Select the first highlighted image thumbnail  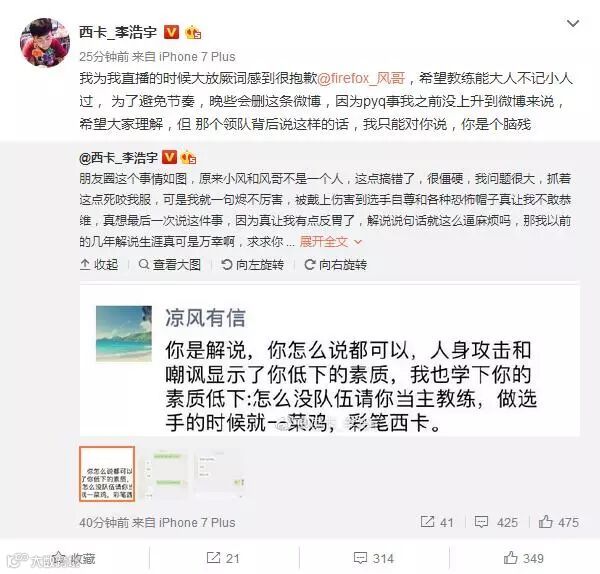point(107,474)
